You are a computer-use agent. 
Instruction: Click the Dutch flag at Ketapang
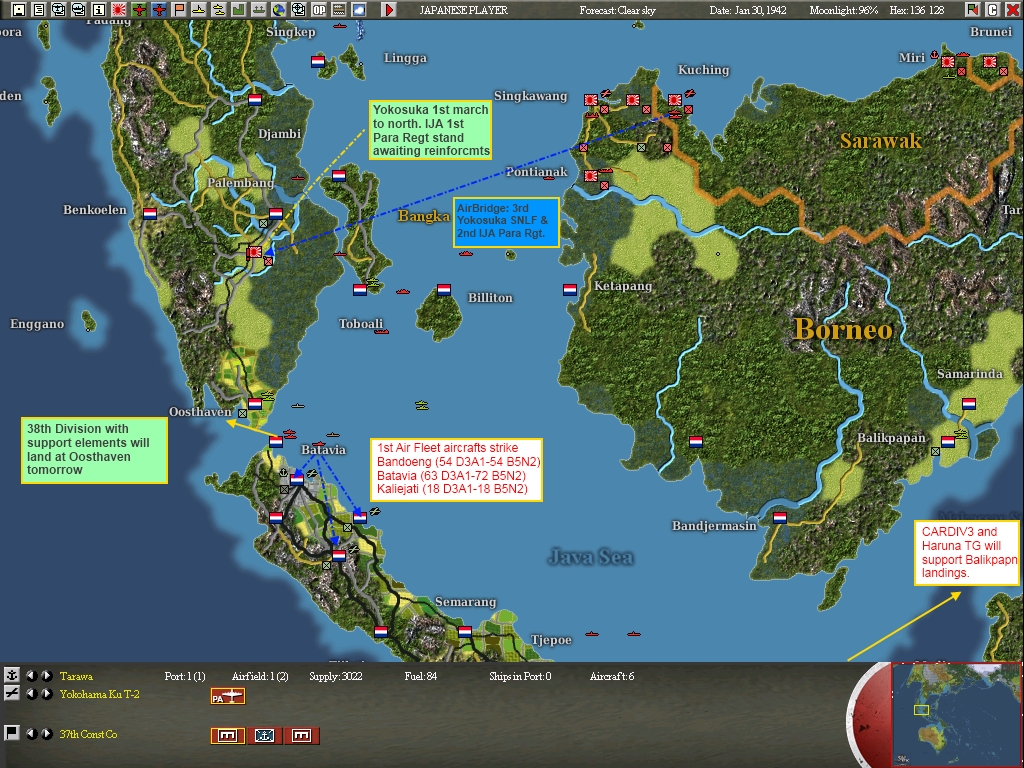(x=570, y=289)
